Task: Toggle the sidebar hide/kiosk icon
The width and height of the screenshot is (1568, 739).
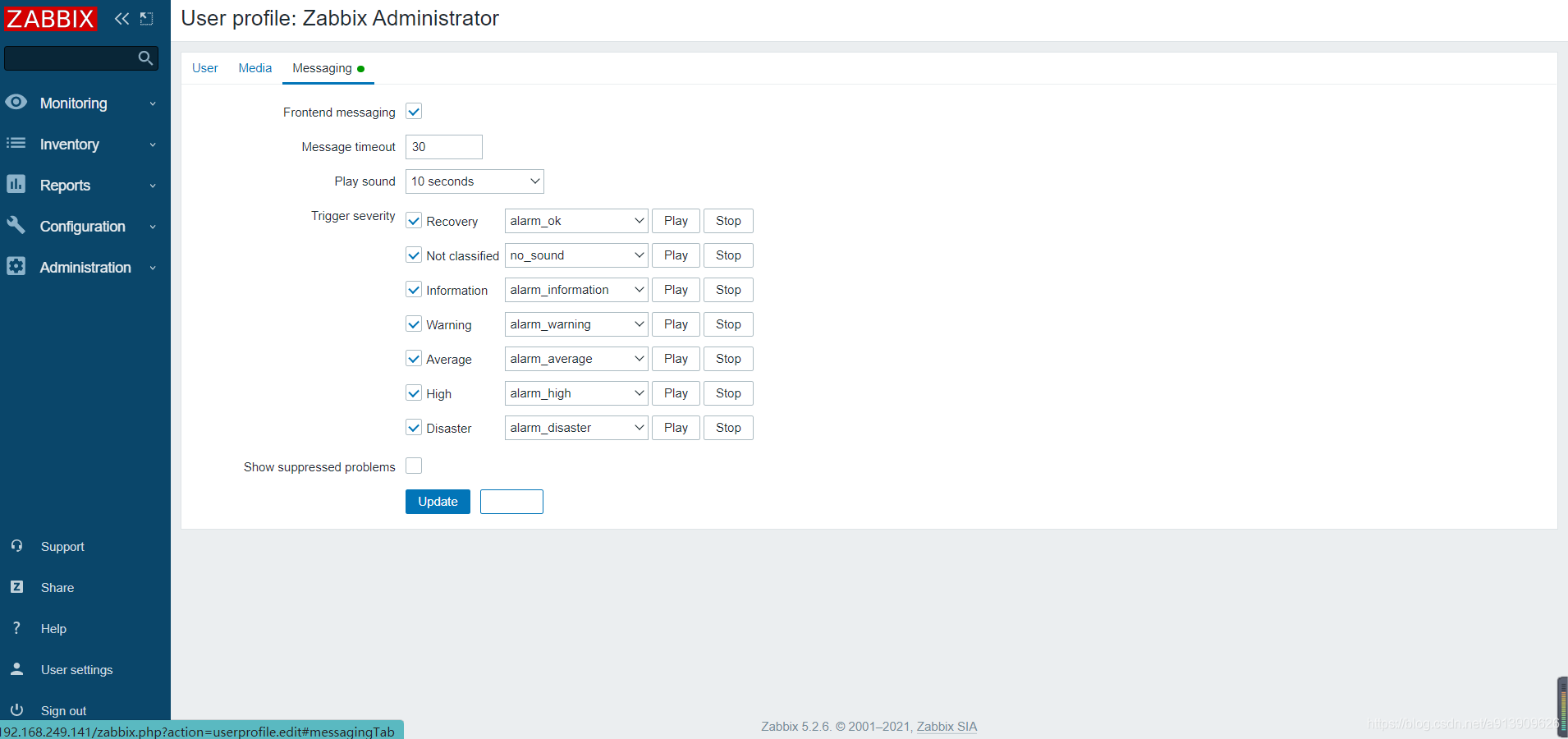Action: pos(147,18)
